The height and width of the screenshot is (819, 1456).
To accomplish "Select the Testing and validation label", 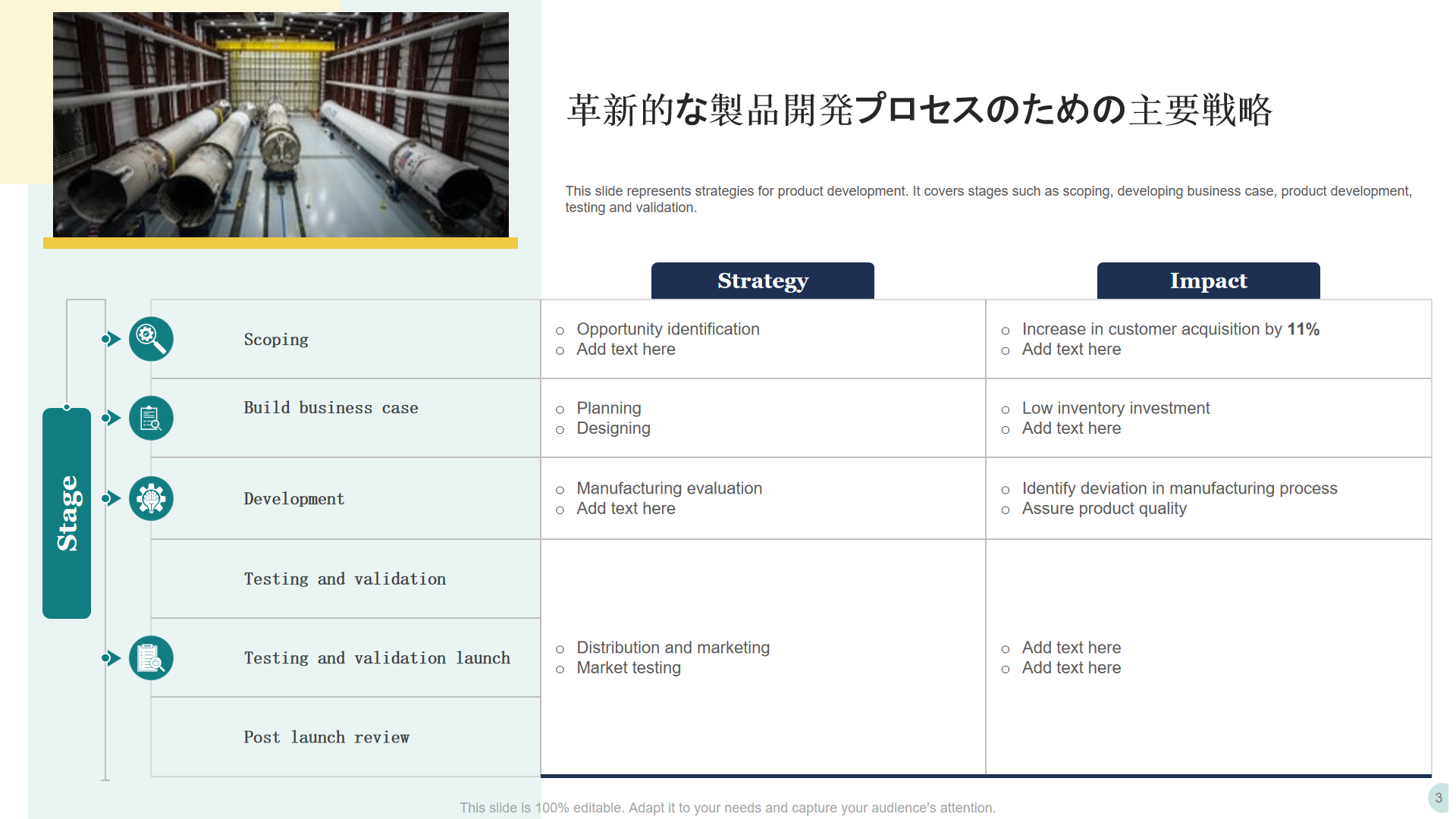I will pyautogui.click(x=345, y=579).
